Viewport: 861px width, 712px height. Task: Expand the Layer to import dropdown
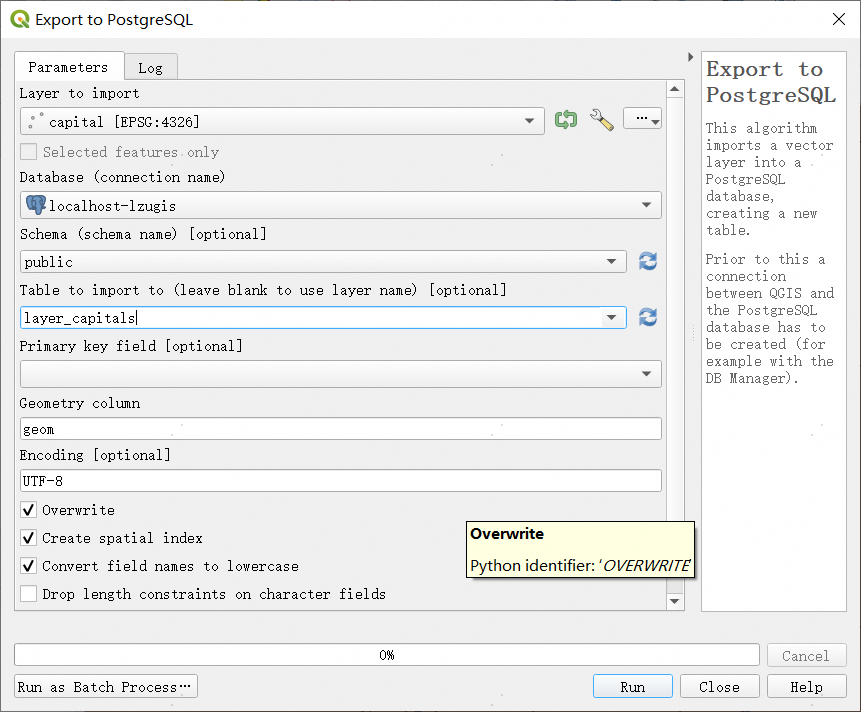click(529, 122)
